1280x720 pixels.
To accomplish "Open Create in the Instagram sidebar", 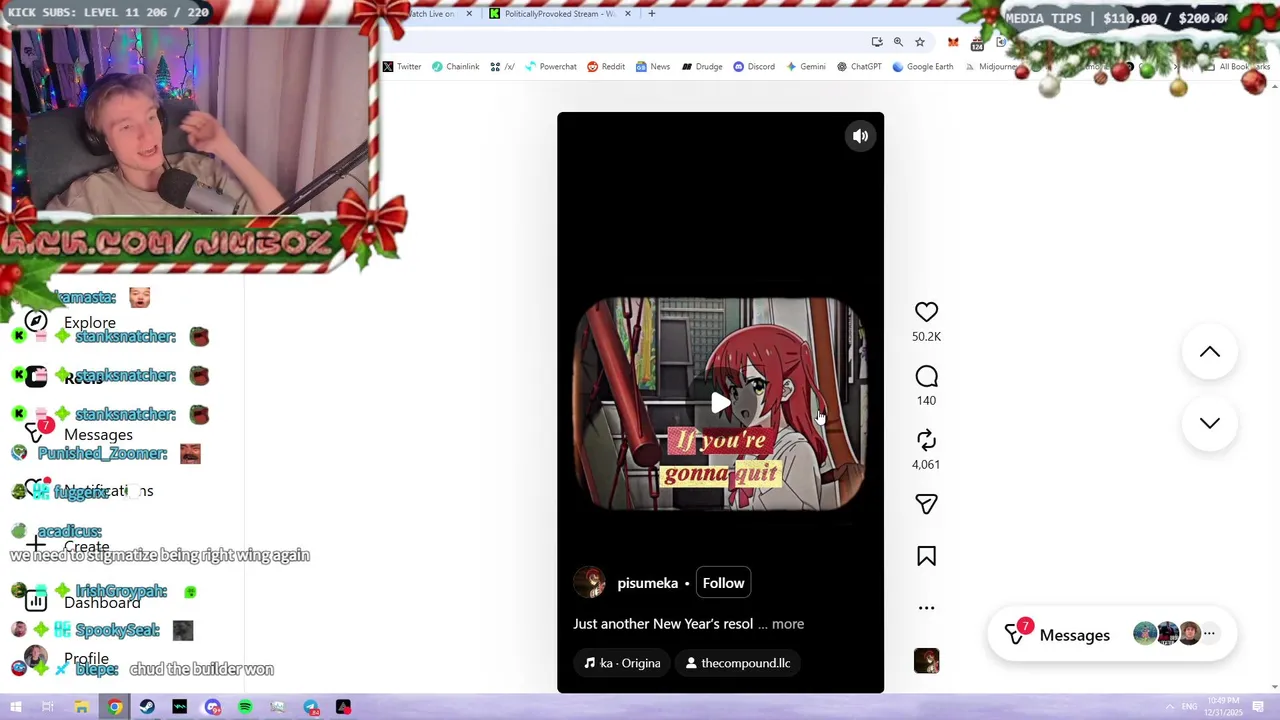I will [68, 546].
